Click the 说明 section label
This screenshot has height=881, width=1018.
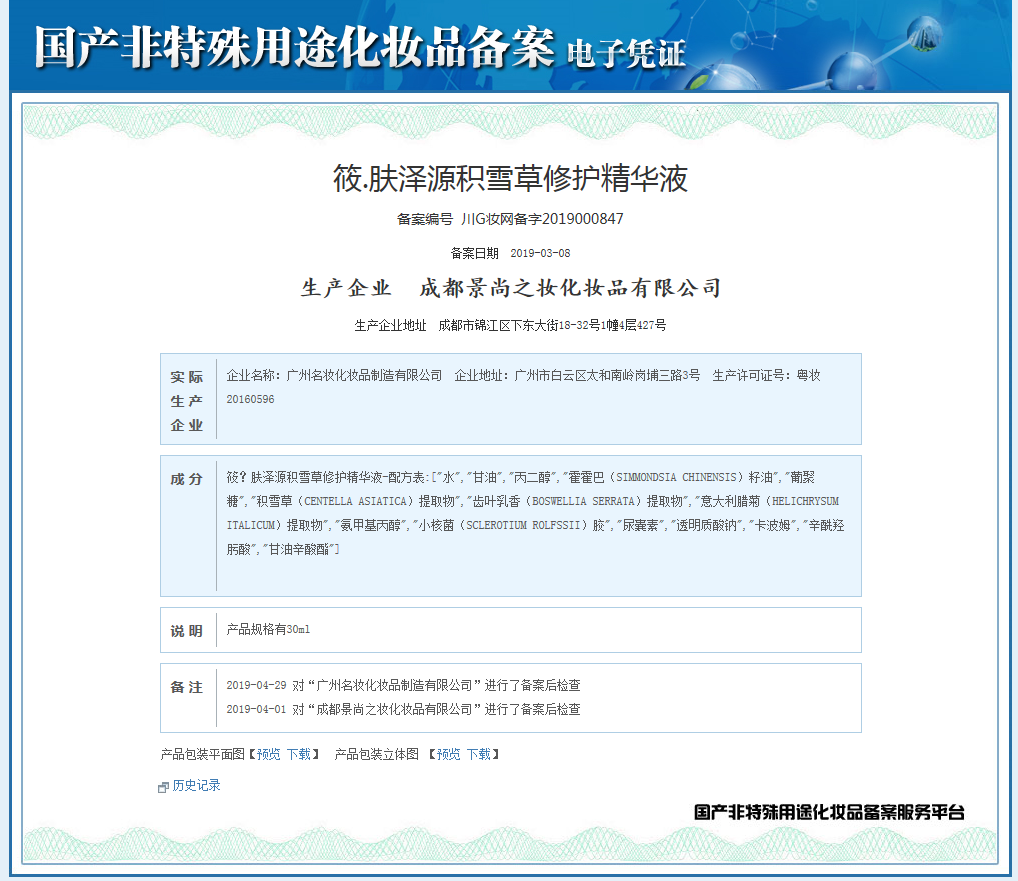click(186, 629)
